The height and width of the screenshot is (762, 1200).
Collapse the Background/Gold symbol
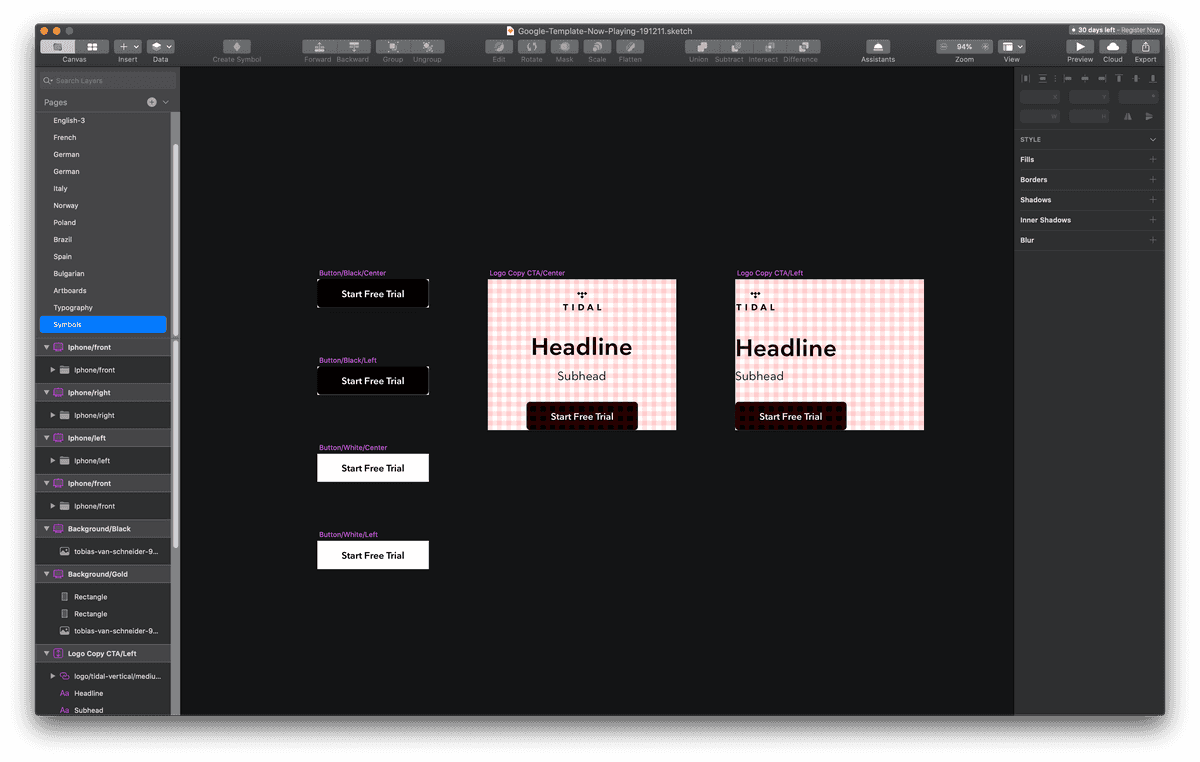coord(46,574)
